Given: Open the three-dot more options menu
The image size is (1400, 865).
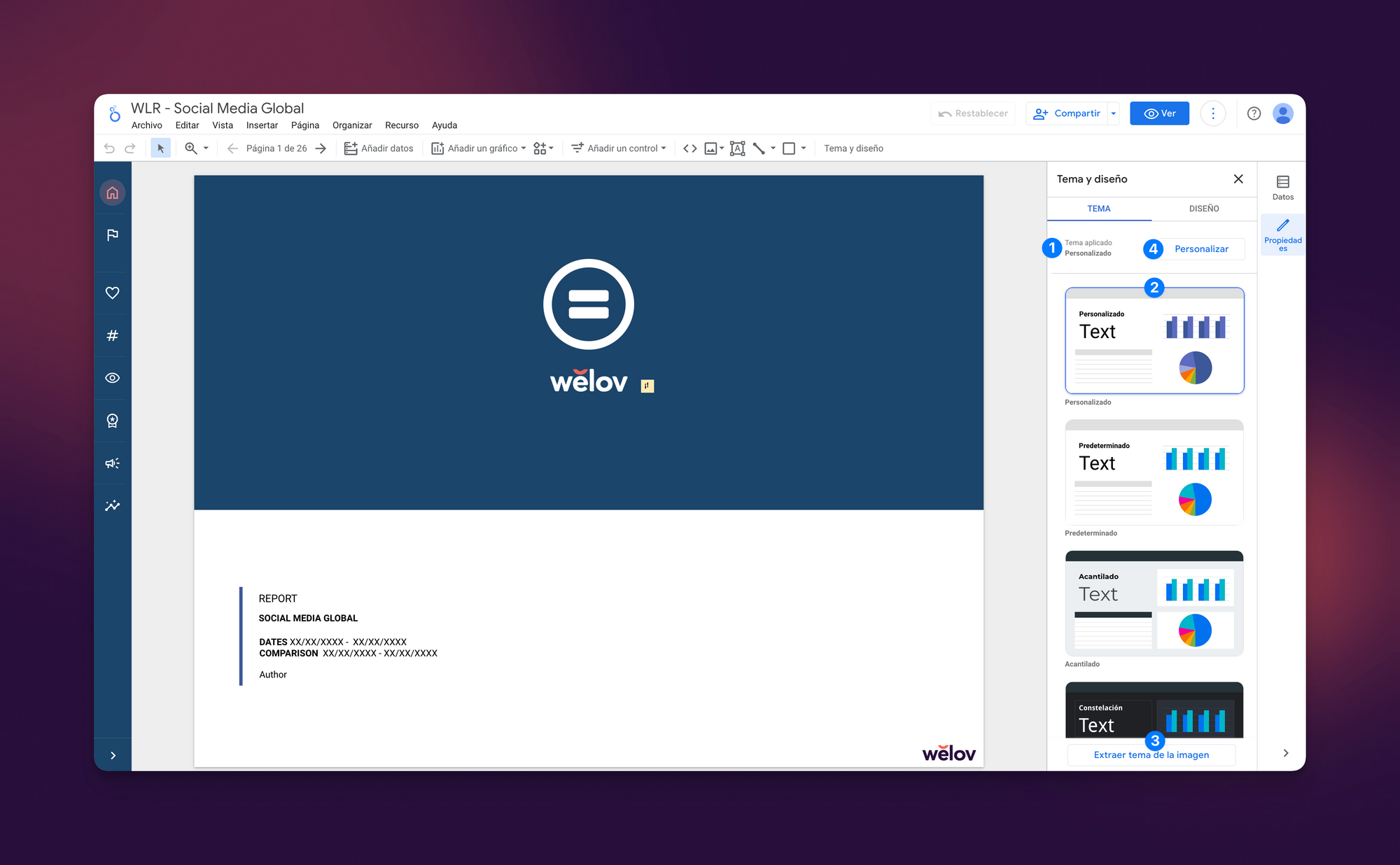Looking at the screenshot, I should 1213,113.
